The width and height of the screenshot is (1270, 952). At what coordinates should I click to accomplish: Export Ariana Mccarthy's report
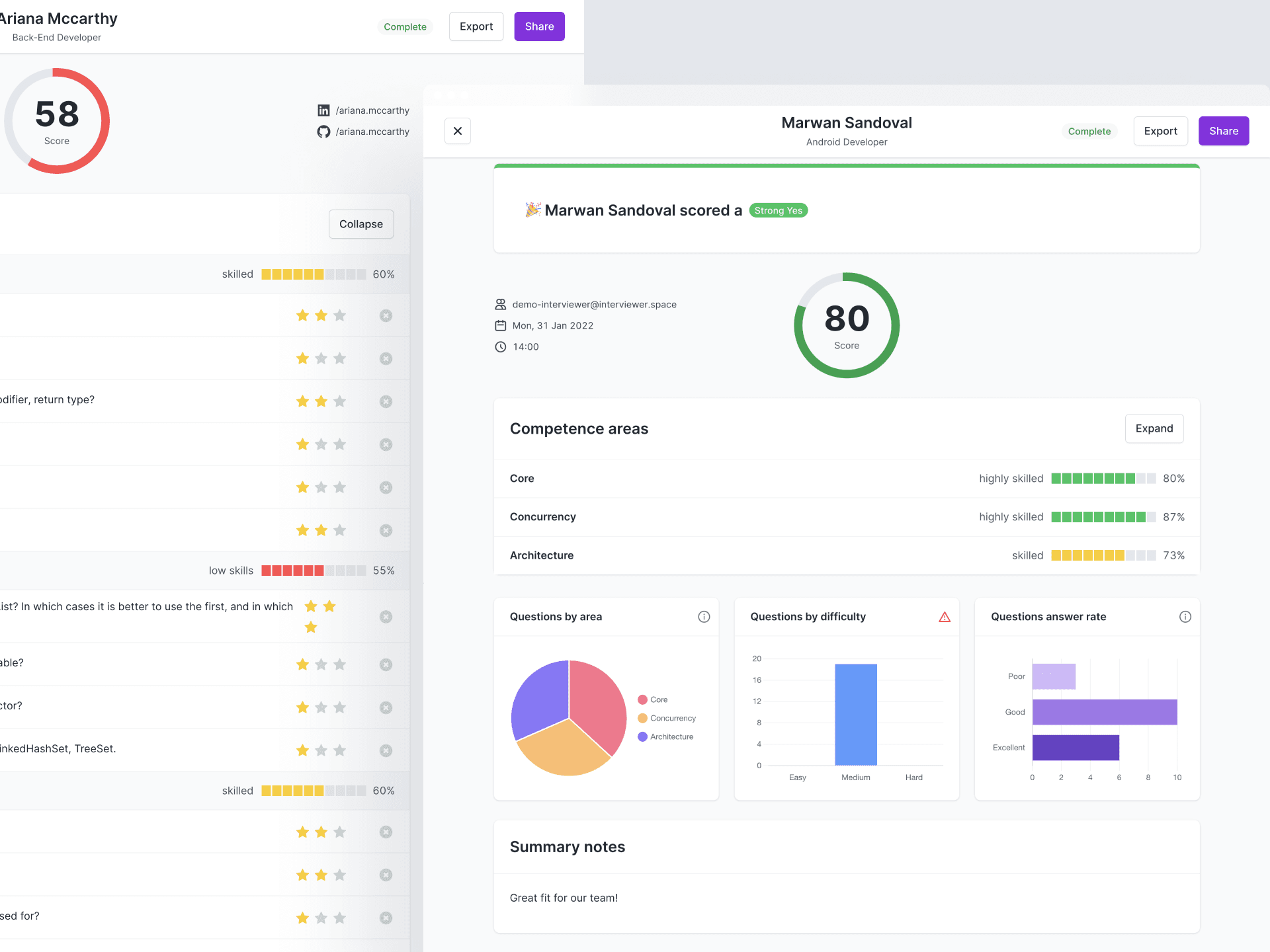[x=476, y=26]
